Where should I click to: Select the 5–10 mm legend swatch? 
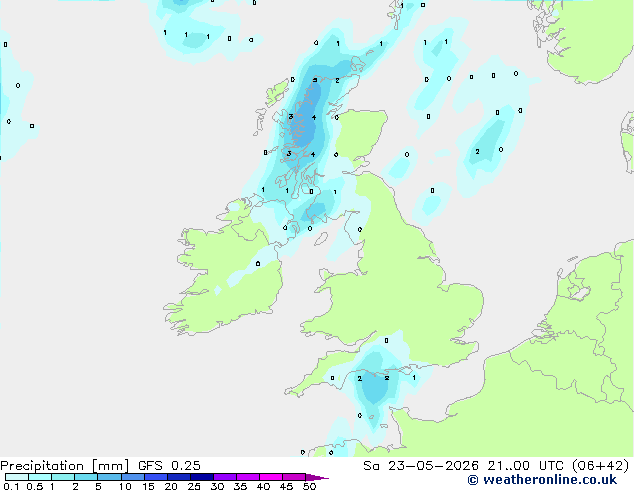click(x=109, y=477)
